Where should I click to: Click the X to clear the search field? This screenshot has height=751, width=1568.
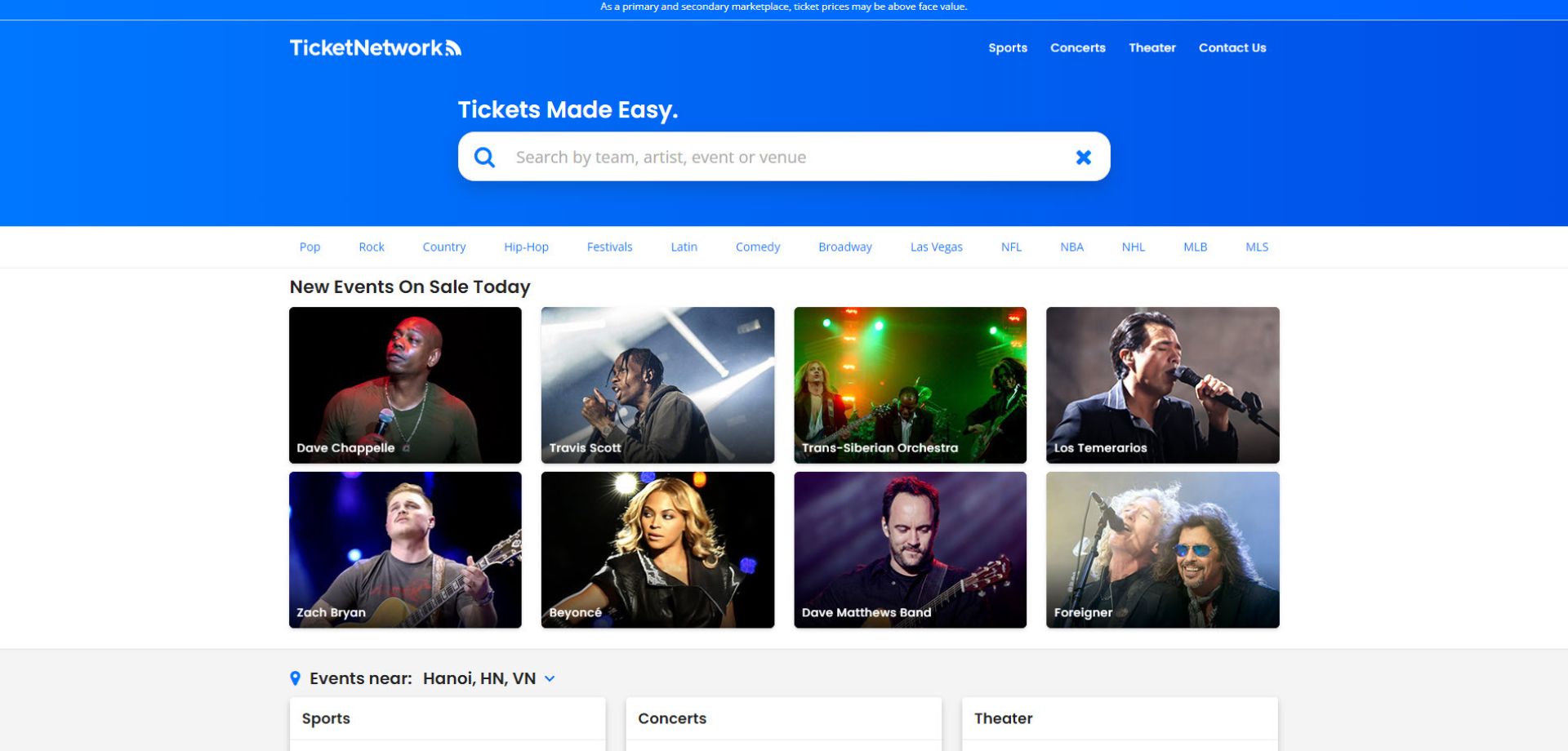pyautogui.click(x=1083, y=157)
